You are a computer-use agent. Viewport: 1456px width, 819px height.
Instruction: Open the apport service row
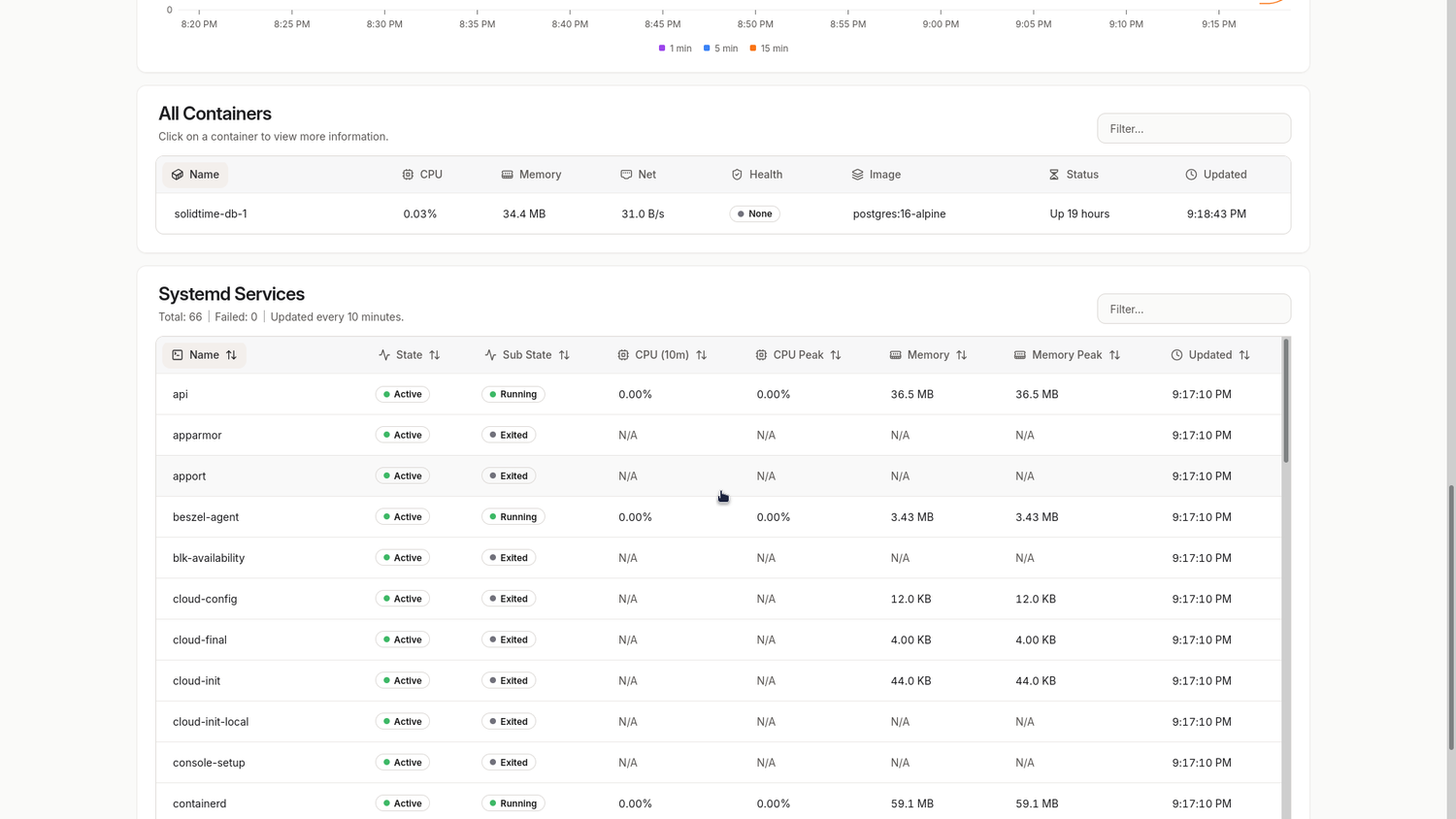click(x=718, y=475)
